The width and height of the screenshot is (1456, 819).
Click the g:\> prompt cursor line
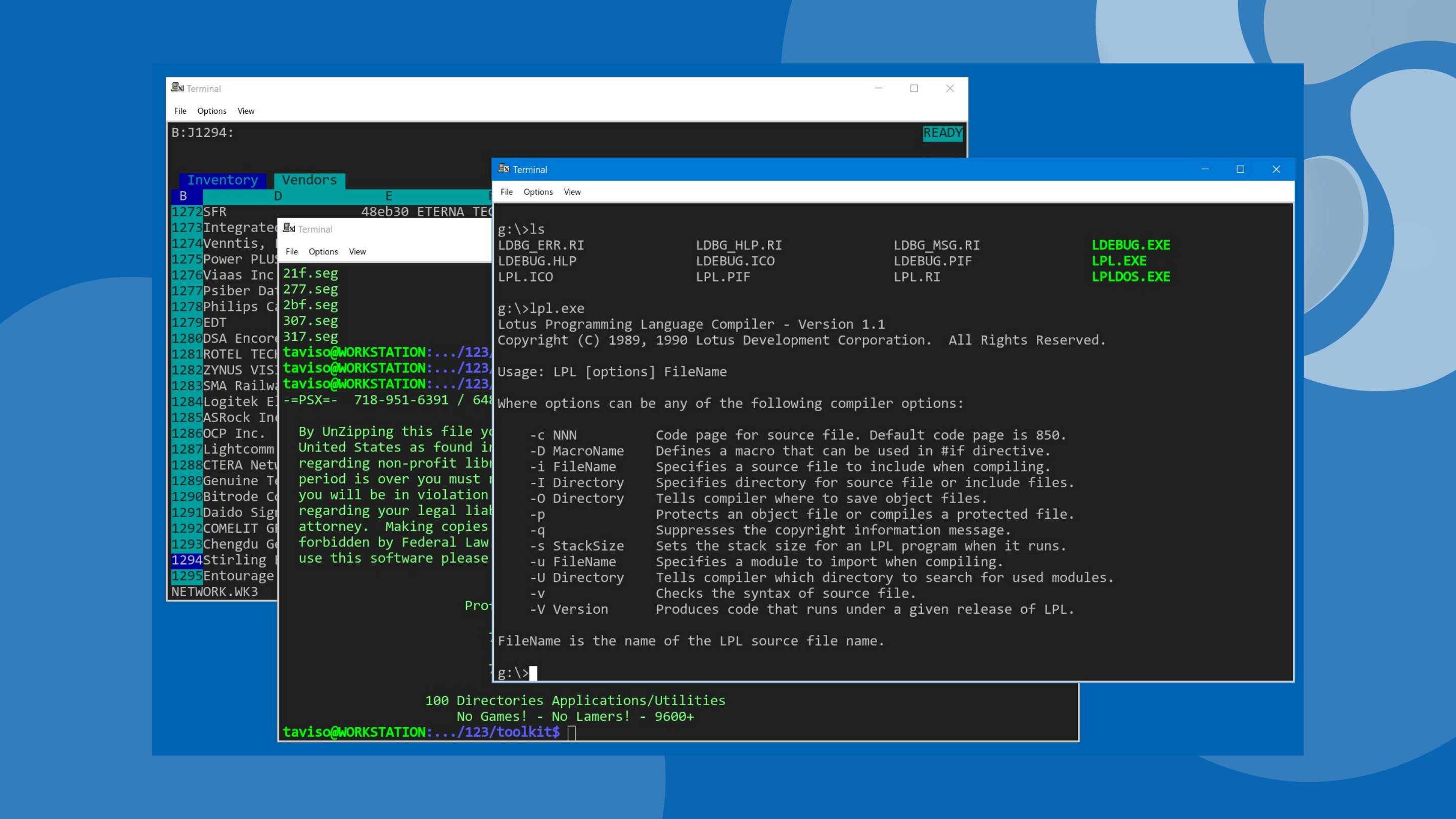[517, 672]
